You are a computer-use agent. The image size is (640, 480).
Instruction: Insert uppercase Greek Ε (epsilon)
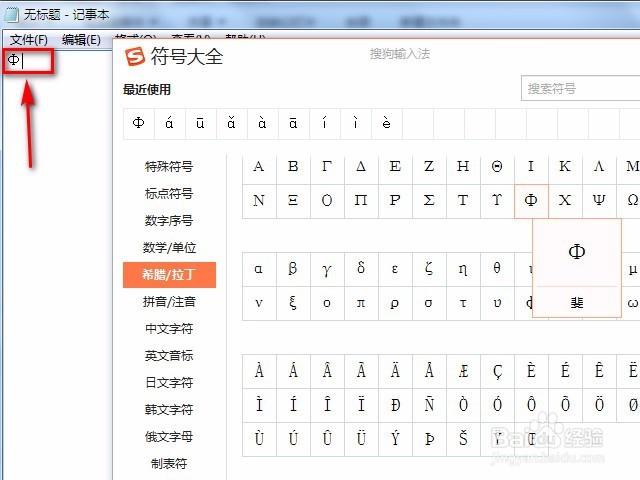coord(395,167)
